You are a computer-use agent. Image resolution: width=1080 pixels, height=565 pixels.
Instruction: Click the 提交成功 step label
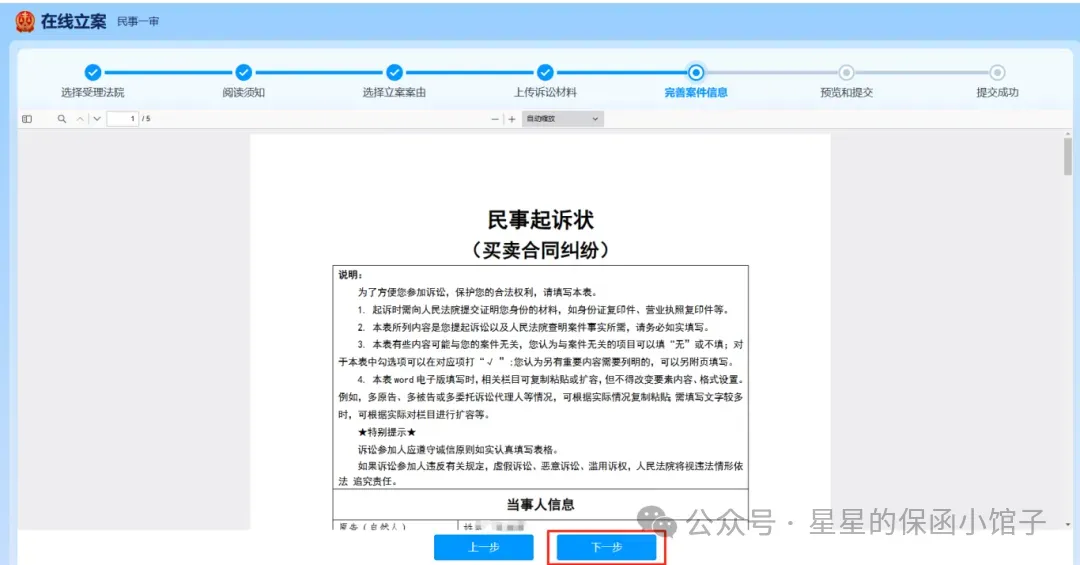[997, 92]
